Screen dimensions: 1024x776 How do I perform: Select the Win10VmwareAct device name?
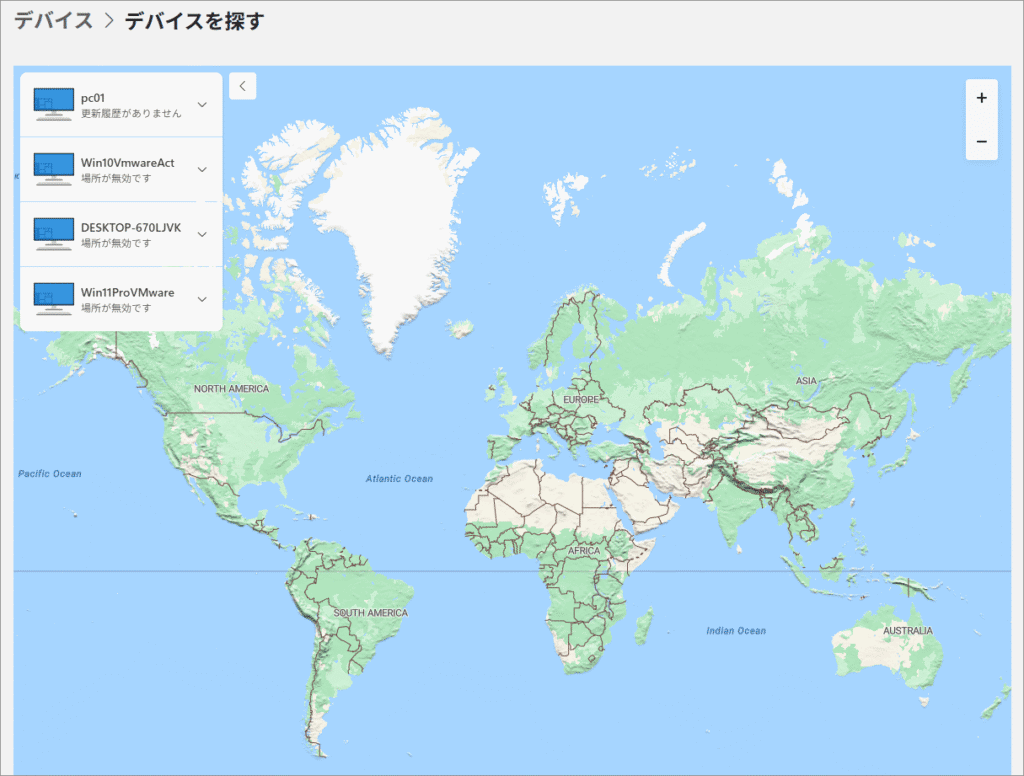tap(128, 162)
